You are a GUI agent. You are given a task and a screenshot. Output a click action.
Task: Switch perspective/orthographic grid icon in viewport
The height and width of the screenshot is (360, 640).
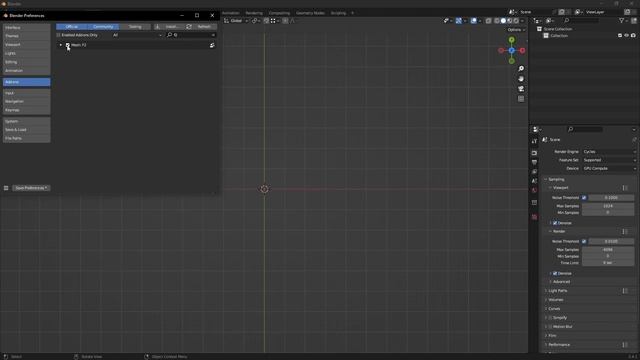pyautogui.click(x=521, y=99)
